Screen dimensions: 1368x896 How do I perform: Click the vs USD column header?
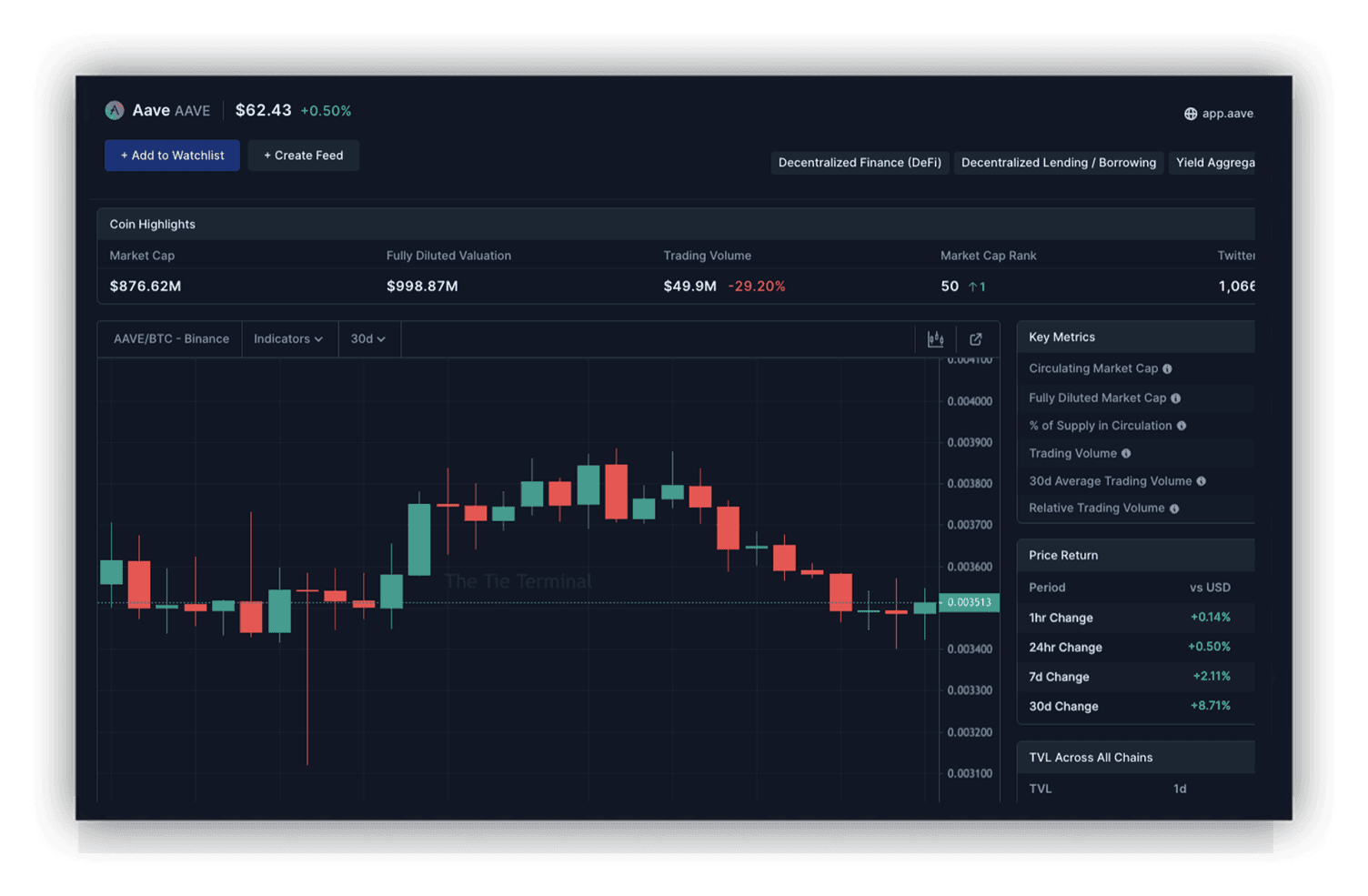tap(1210, 588)
